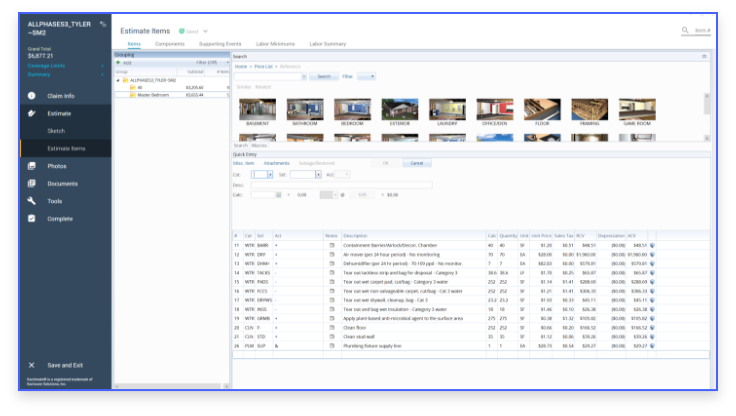Expand the Coverage Limits section
The width and height of the screenshot is (736, 416).
pyautogui.click(x=101, y=66)
